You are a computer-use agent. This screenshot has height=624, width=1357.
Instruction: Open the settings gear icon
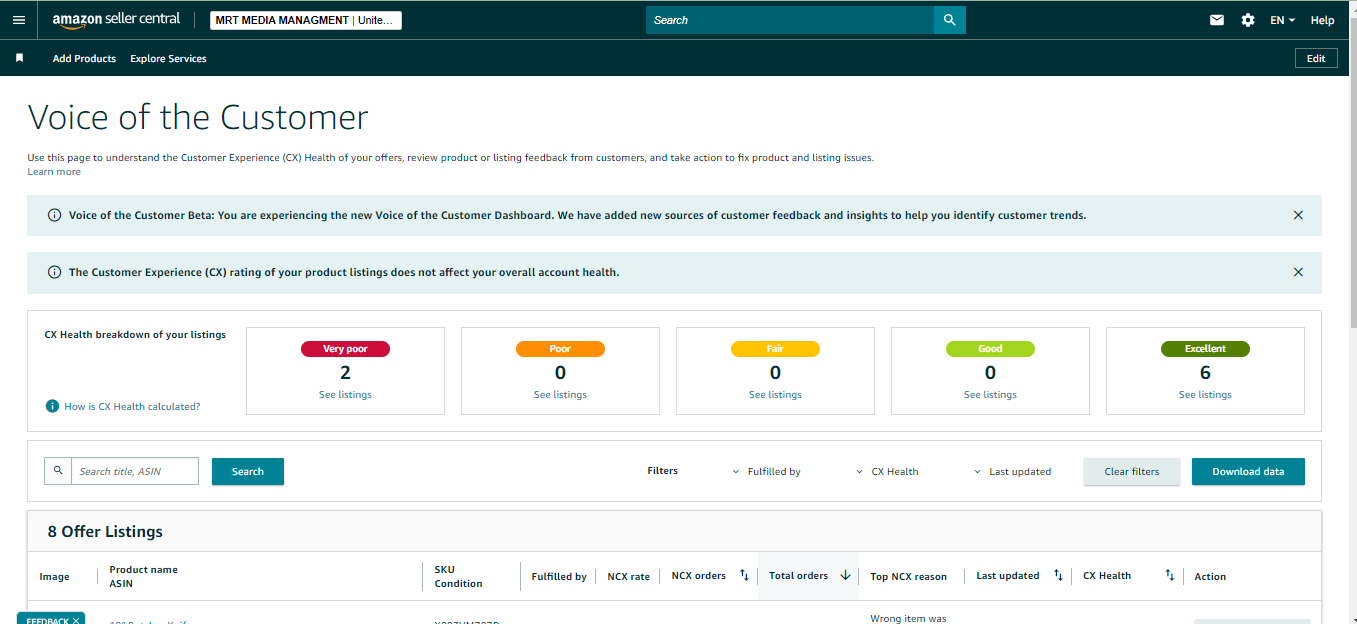1248,20
